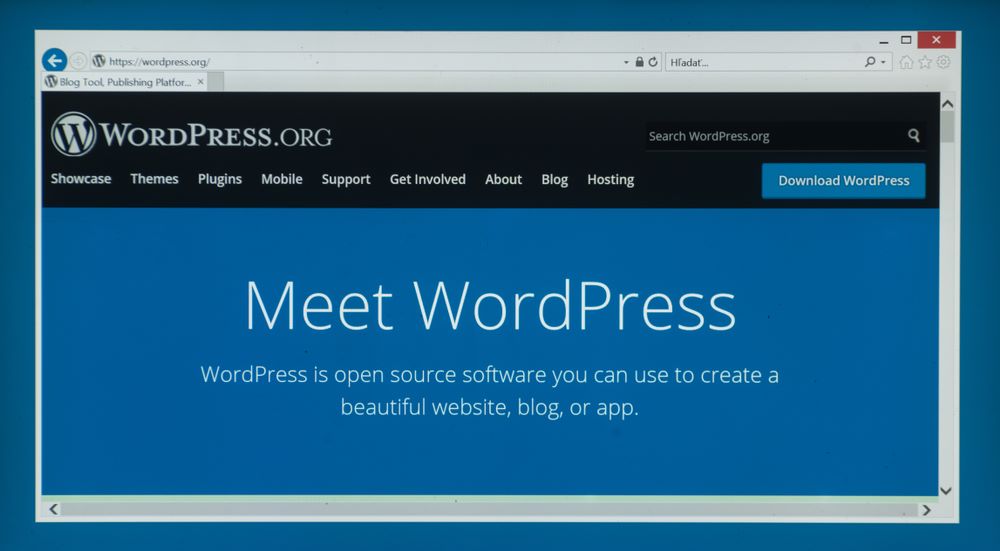Click the horizontal scrollbar track
Screen dimensions: 1000x551
click(x=489, y=510)
